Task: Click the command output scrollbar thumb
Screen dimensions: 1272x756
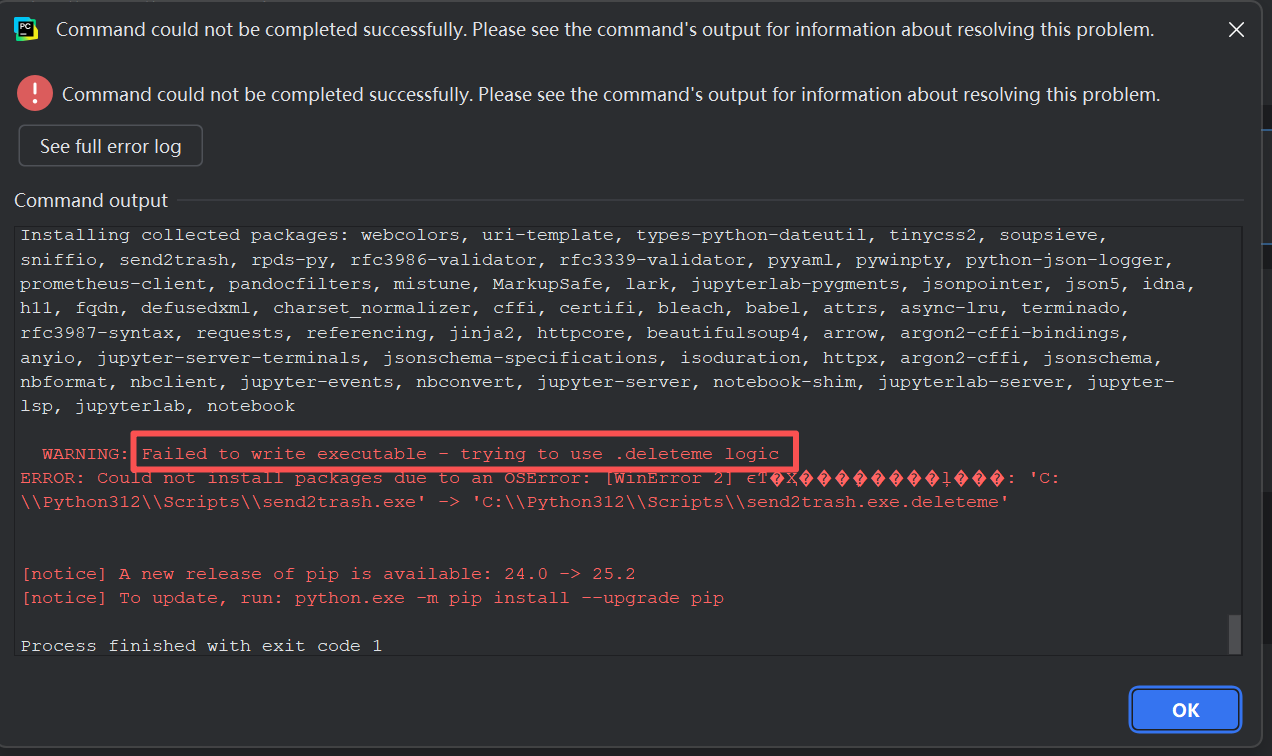Action: 1234,633
